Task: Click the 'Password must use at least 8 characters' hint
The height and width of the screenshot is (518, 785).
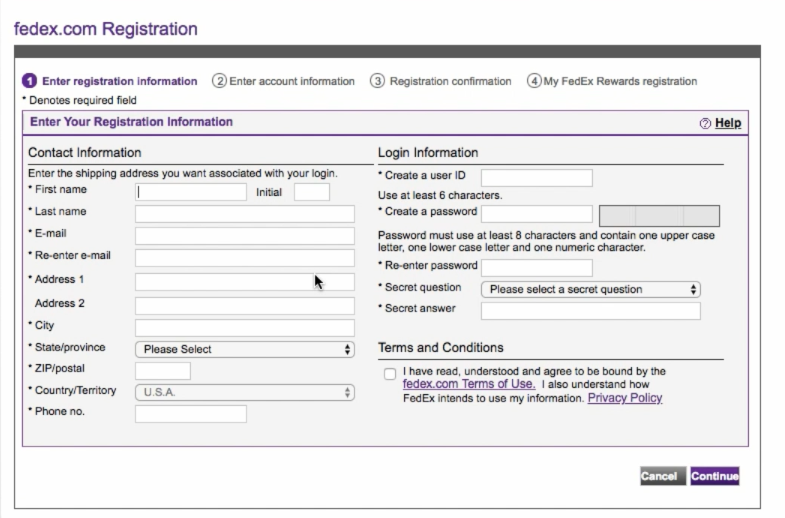Action: (x=546, y=241)
